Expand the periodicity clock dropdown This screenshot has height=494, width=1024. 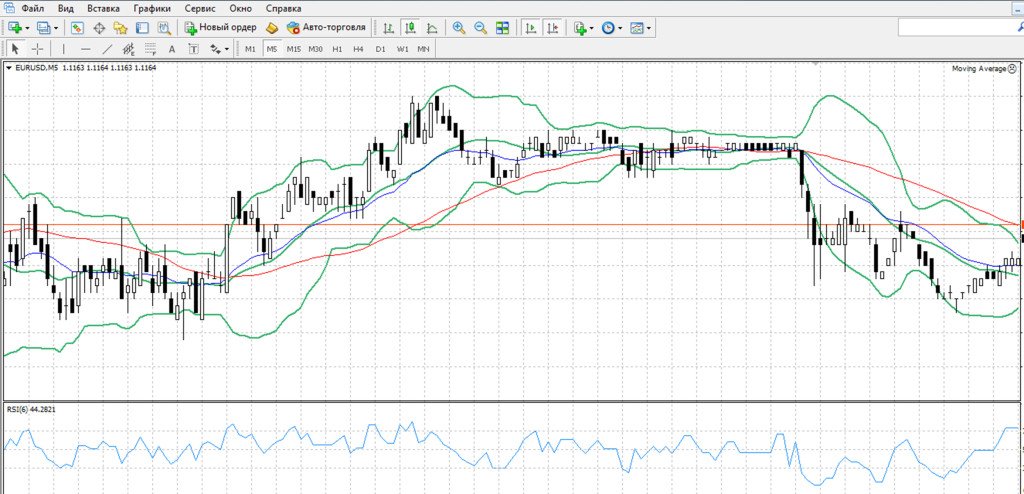click(620, 28)
